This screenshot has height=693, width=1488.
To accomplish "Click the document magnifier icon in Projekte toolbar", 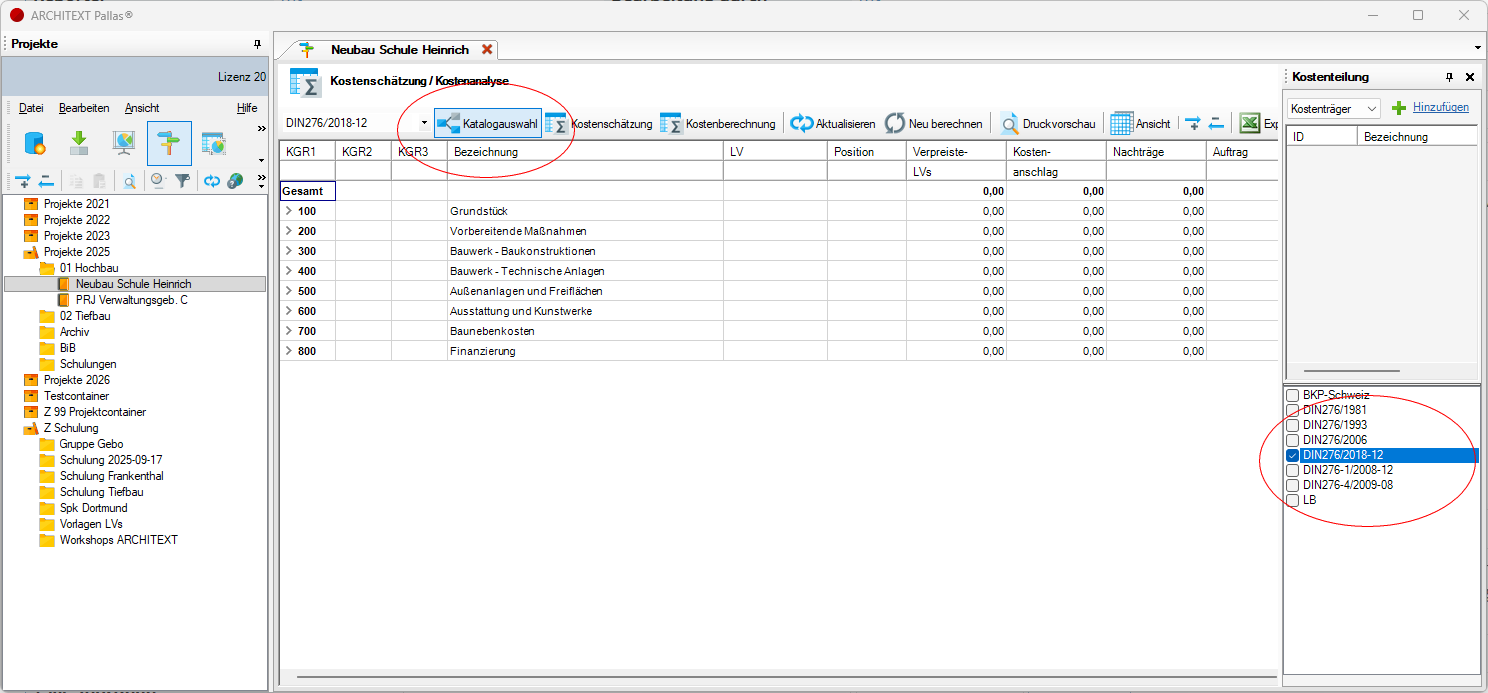I will 129,181.
